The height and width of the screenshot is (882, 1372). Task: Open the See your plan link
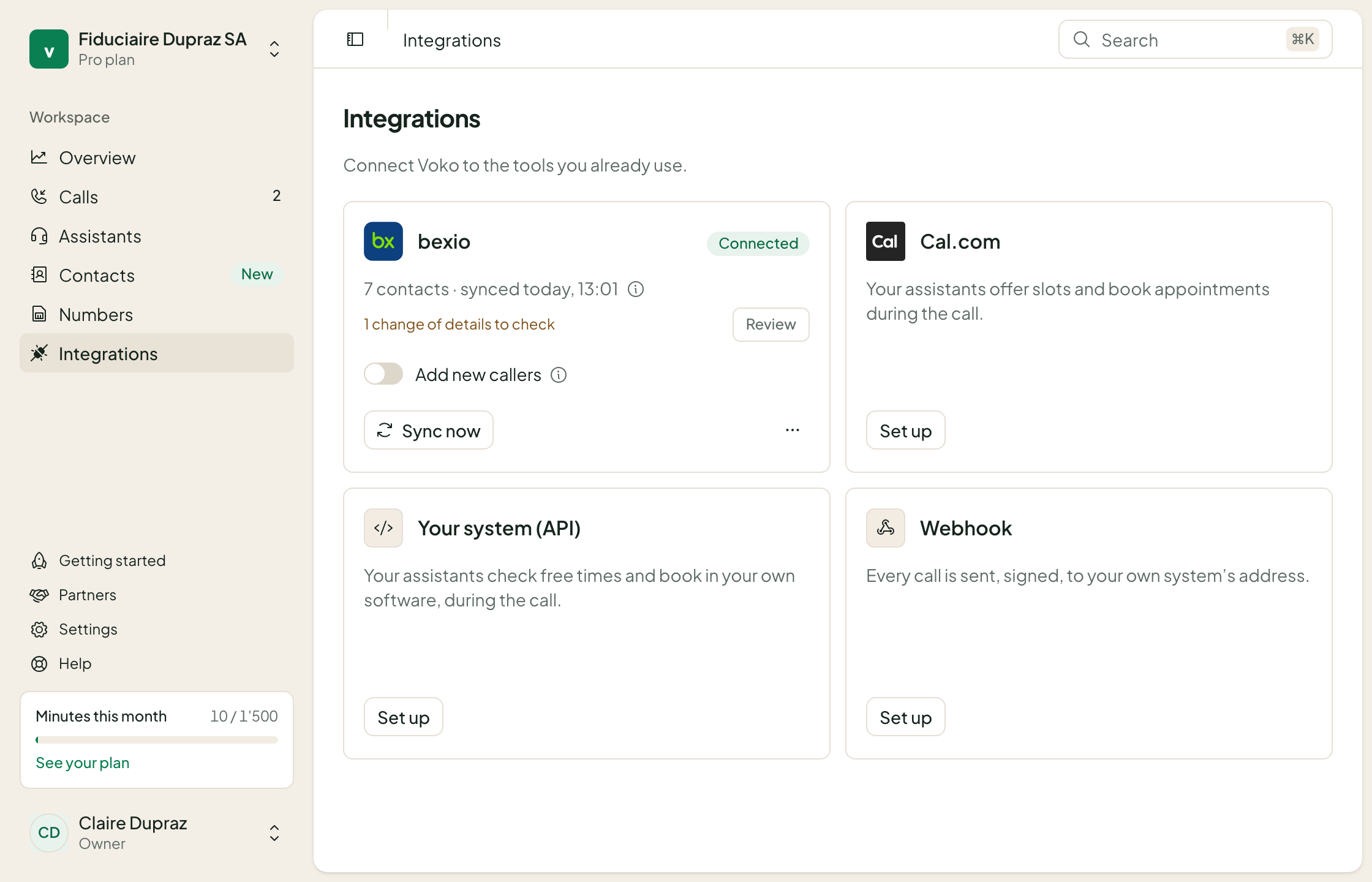83,763
